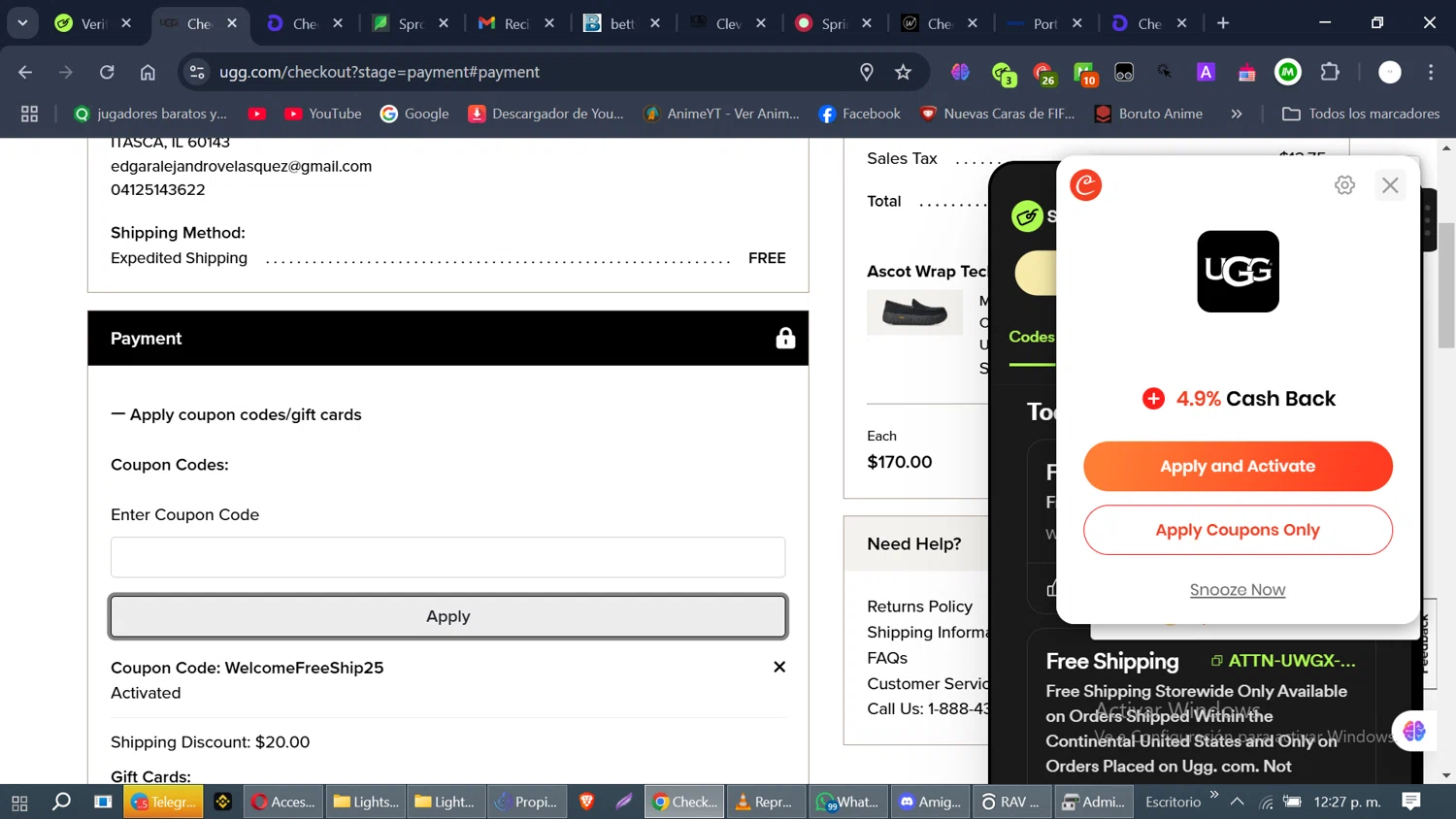Image resolution: width=1456 pixels, height=819 pixels.
Task: Click the Apply and Activate button
Action: (x=1238, y=467)
